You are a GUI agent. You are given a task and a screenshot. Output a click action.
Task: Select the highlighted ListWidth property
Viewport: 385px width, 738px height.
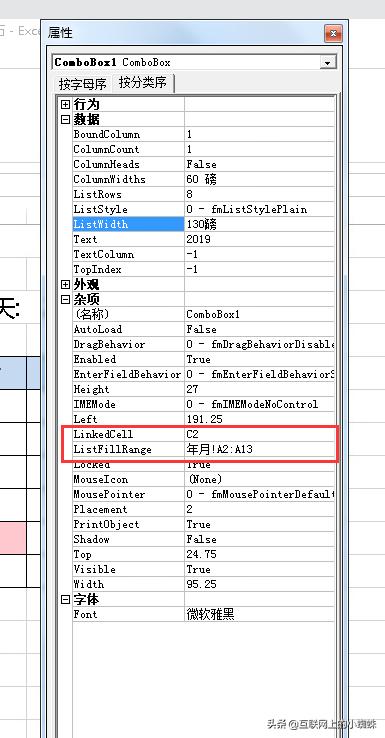point(128,225)
